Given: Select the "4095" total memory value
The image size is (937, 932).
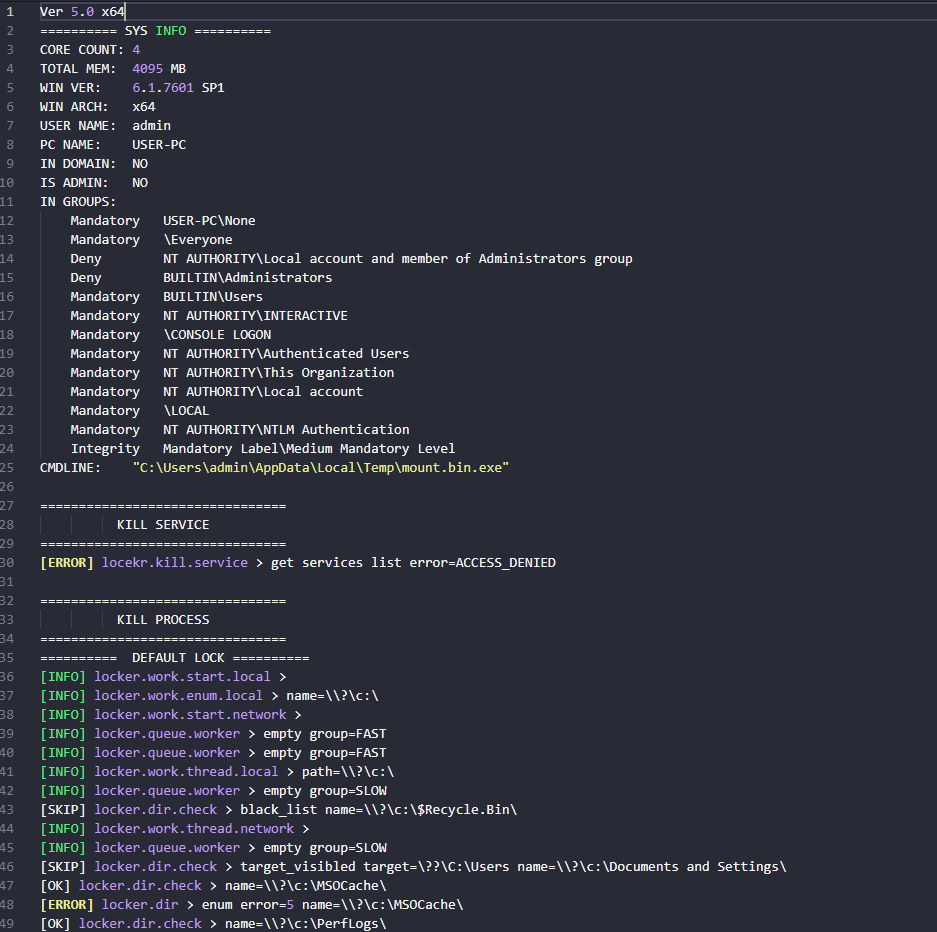Looking at the screenshot, I should click(x=148, y=69).
